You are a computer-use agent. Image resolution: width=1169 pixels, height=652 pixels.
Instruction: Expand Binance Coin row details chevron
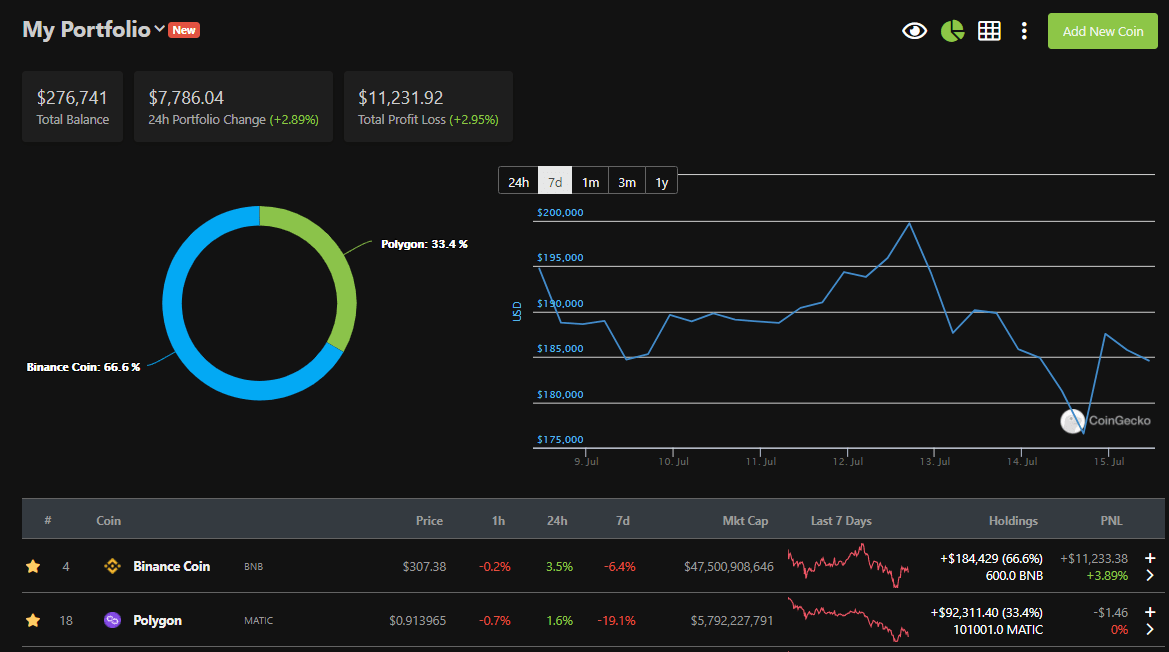pos(1150,575)
